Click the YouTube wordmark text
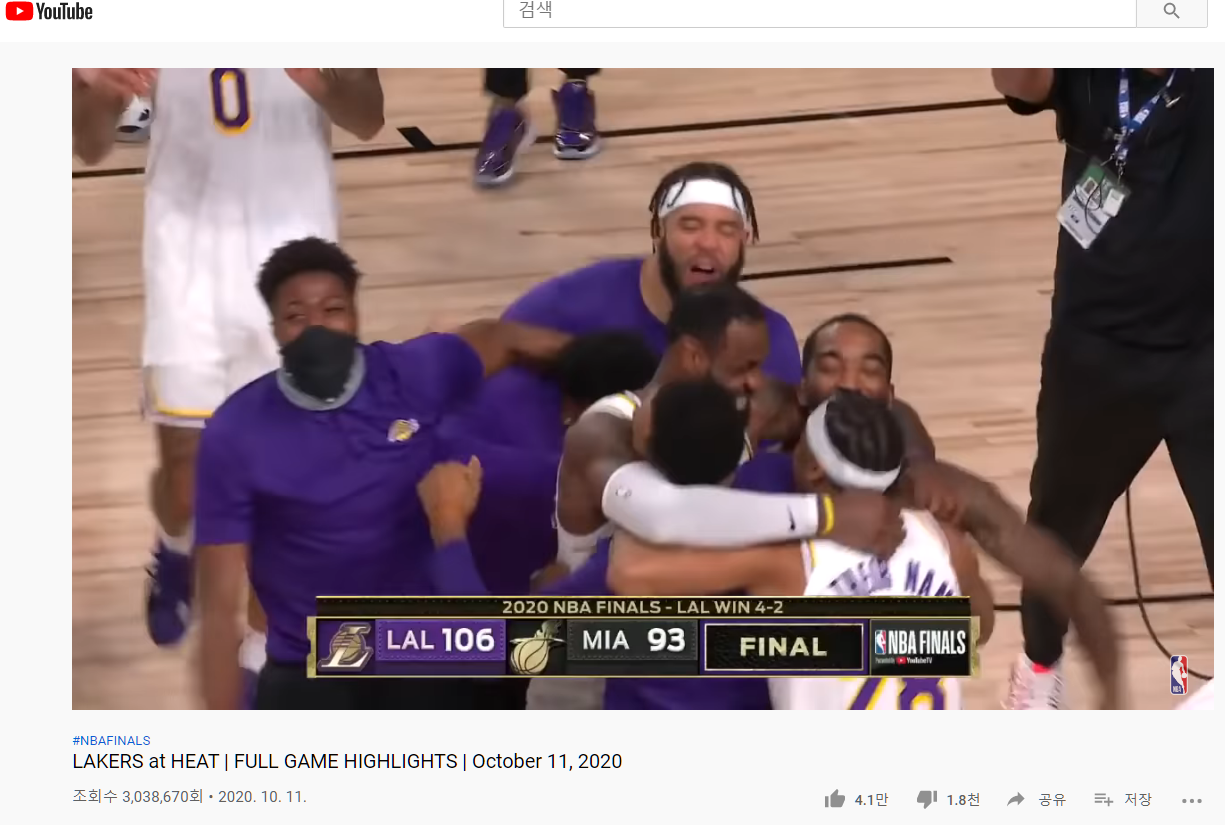The width and height of the screenshot is (1225, 825). click(x=65, y=11)
